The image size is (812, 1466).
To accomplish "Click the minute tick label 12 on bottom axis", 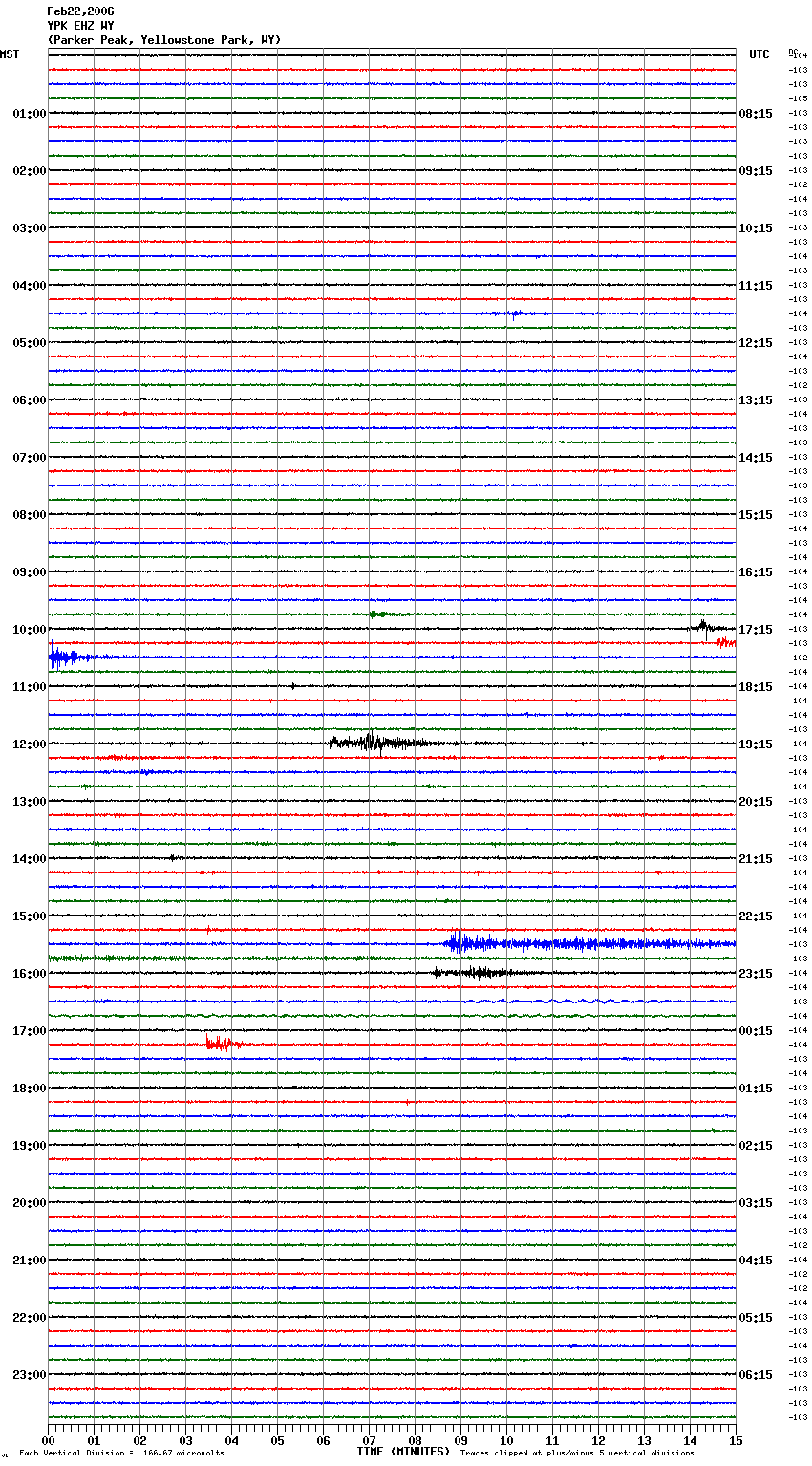I will [598, 1440].
